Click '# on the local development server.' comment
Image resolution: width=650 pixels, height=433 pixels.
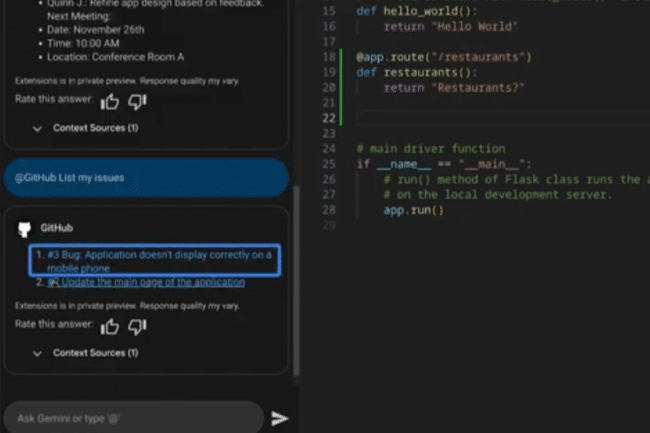497,195
